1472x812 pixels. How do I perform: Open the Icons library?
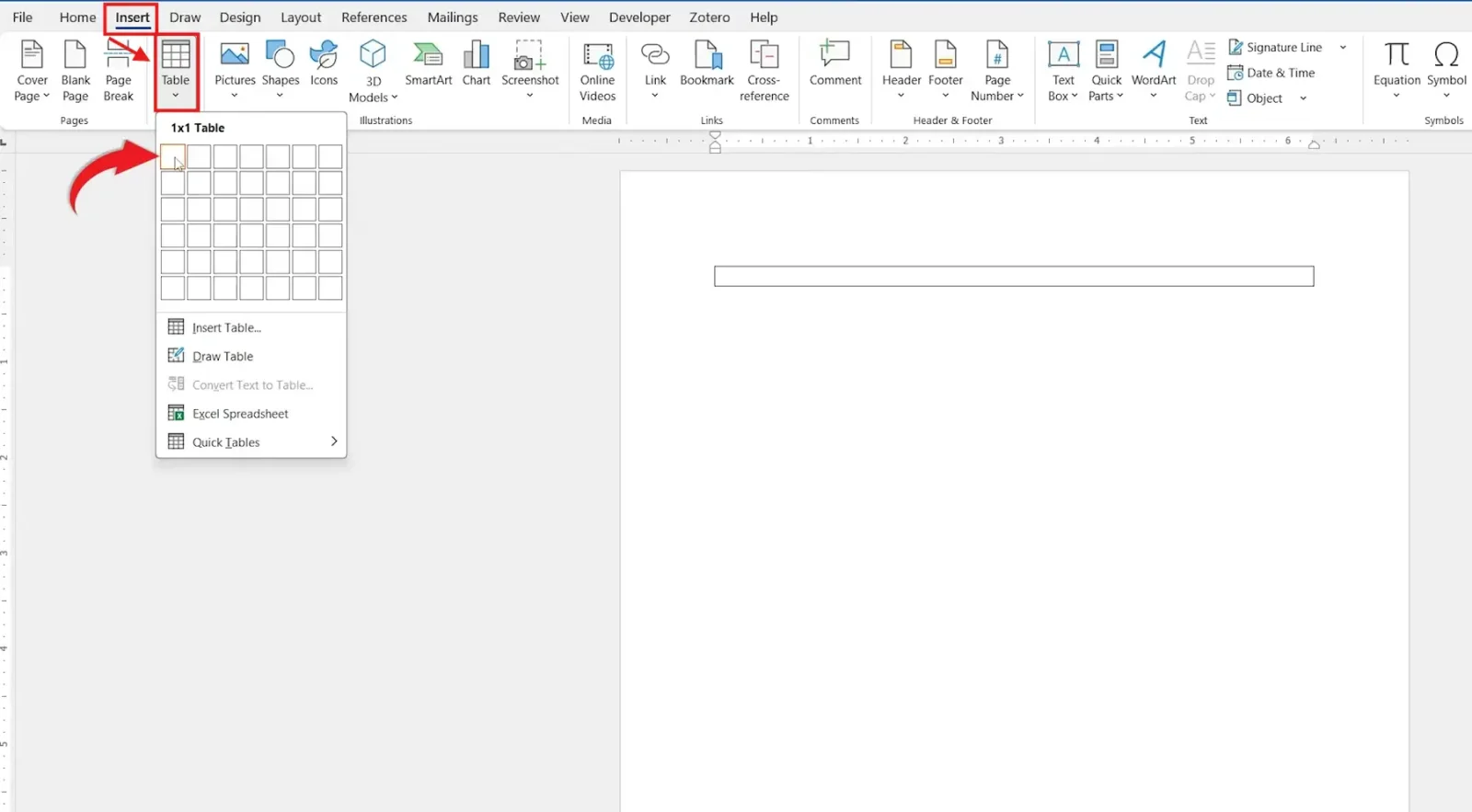click(x=324, y=64)
